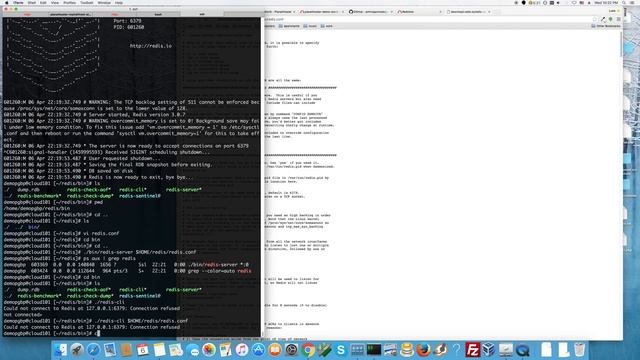This screenshot has height=360, width=640.
Task: Open Skype from the dock
Action: [341, 350]
